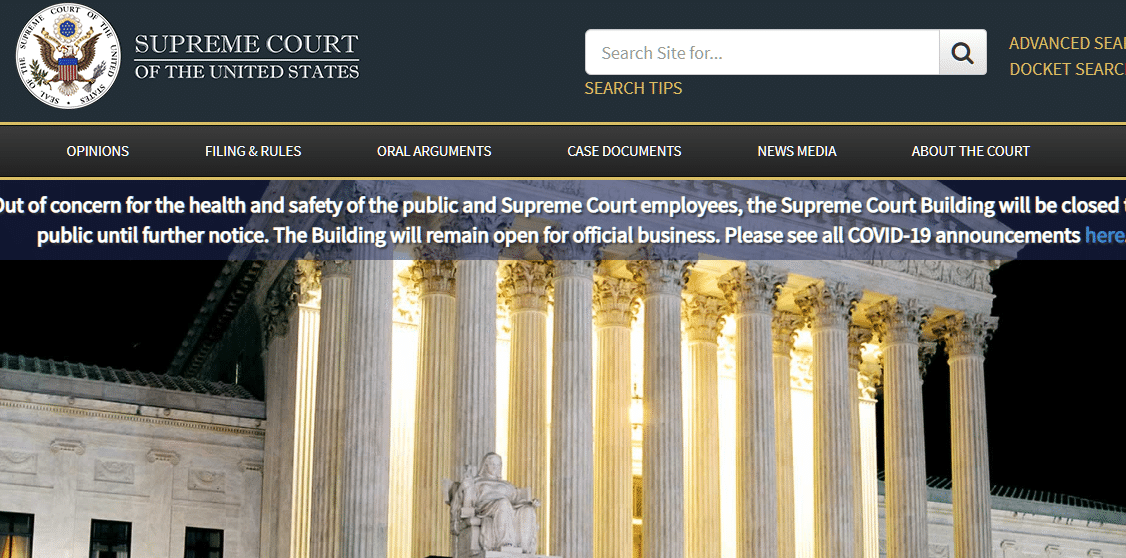Click the Supreme Court seal logo
This screenshot has width=1126, height=558.
68,56
